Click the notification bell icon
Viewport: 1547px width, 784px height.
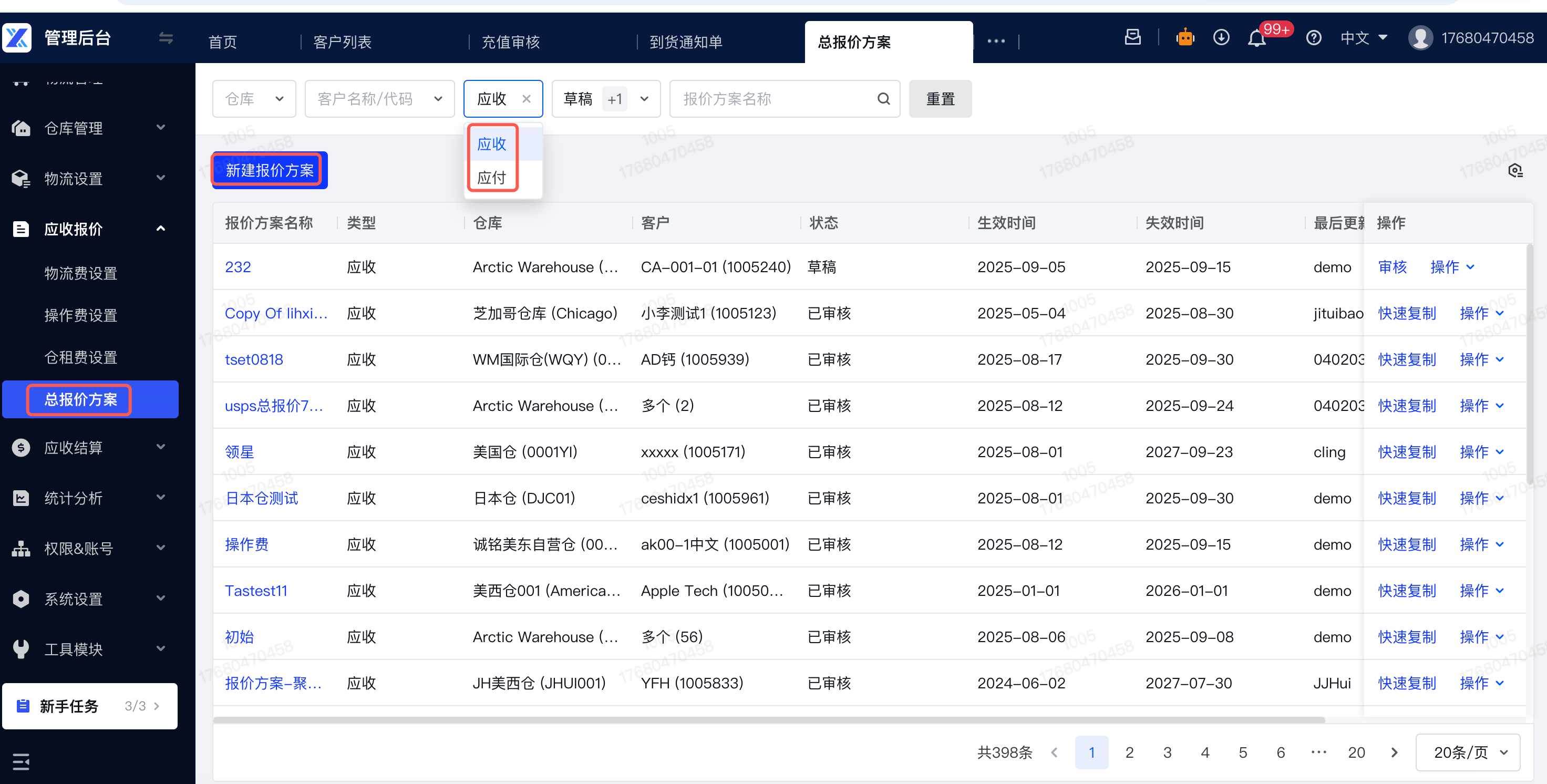pos(1256,38)
